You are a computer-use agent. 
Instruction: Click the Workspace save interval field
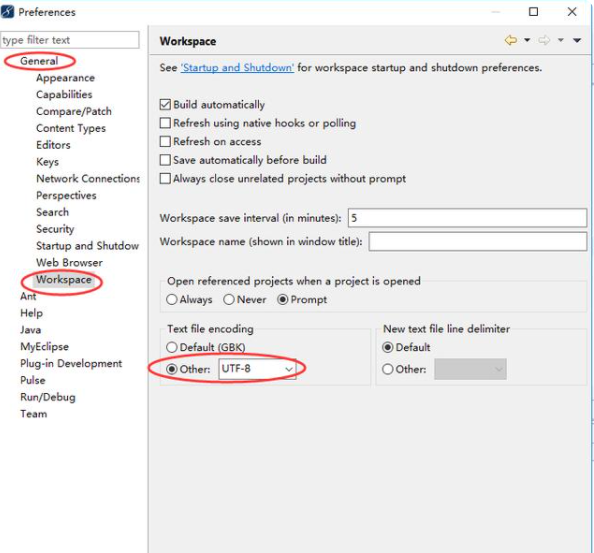[x=467, y=218]
